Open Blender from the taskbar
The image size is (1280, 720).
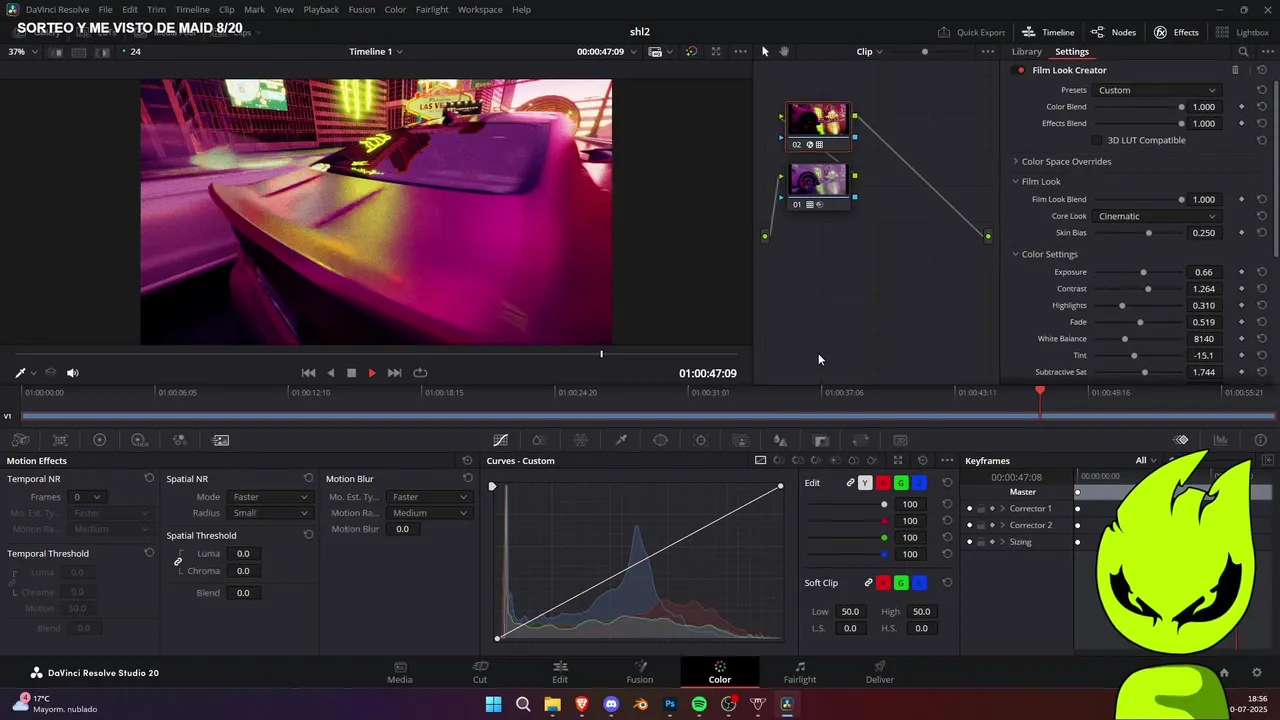pyautogui.click(x=641, y=704)
